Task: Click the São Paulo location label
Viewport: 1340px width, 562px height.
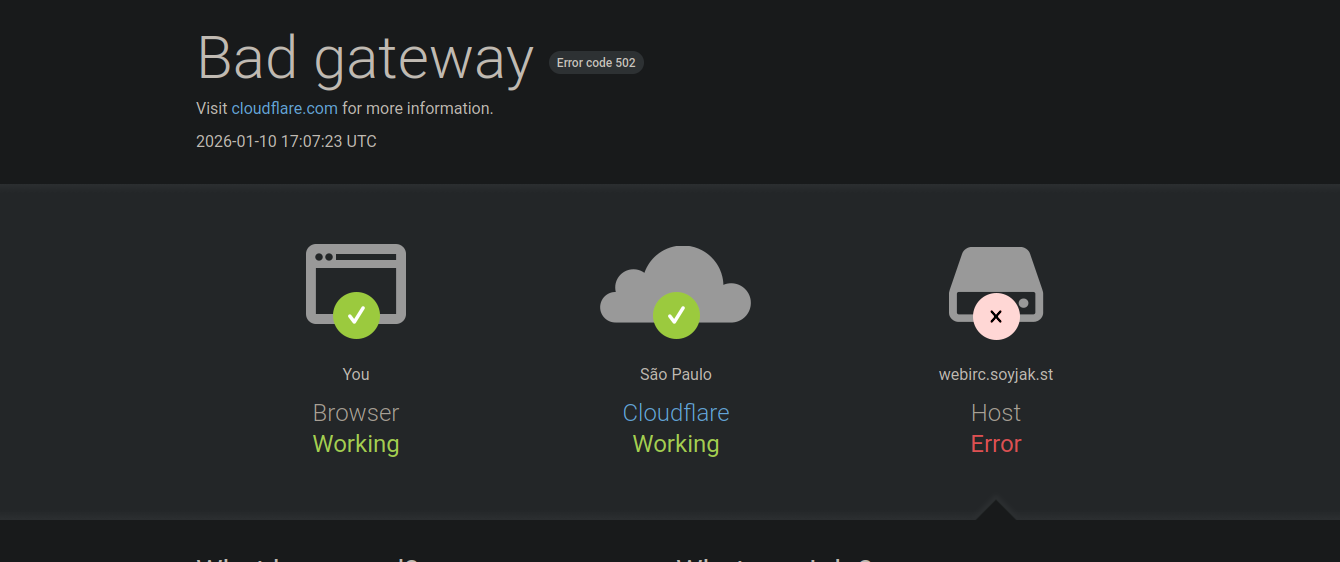Action: point(676,374)
